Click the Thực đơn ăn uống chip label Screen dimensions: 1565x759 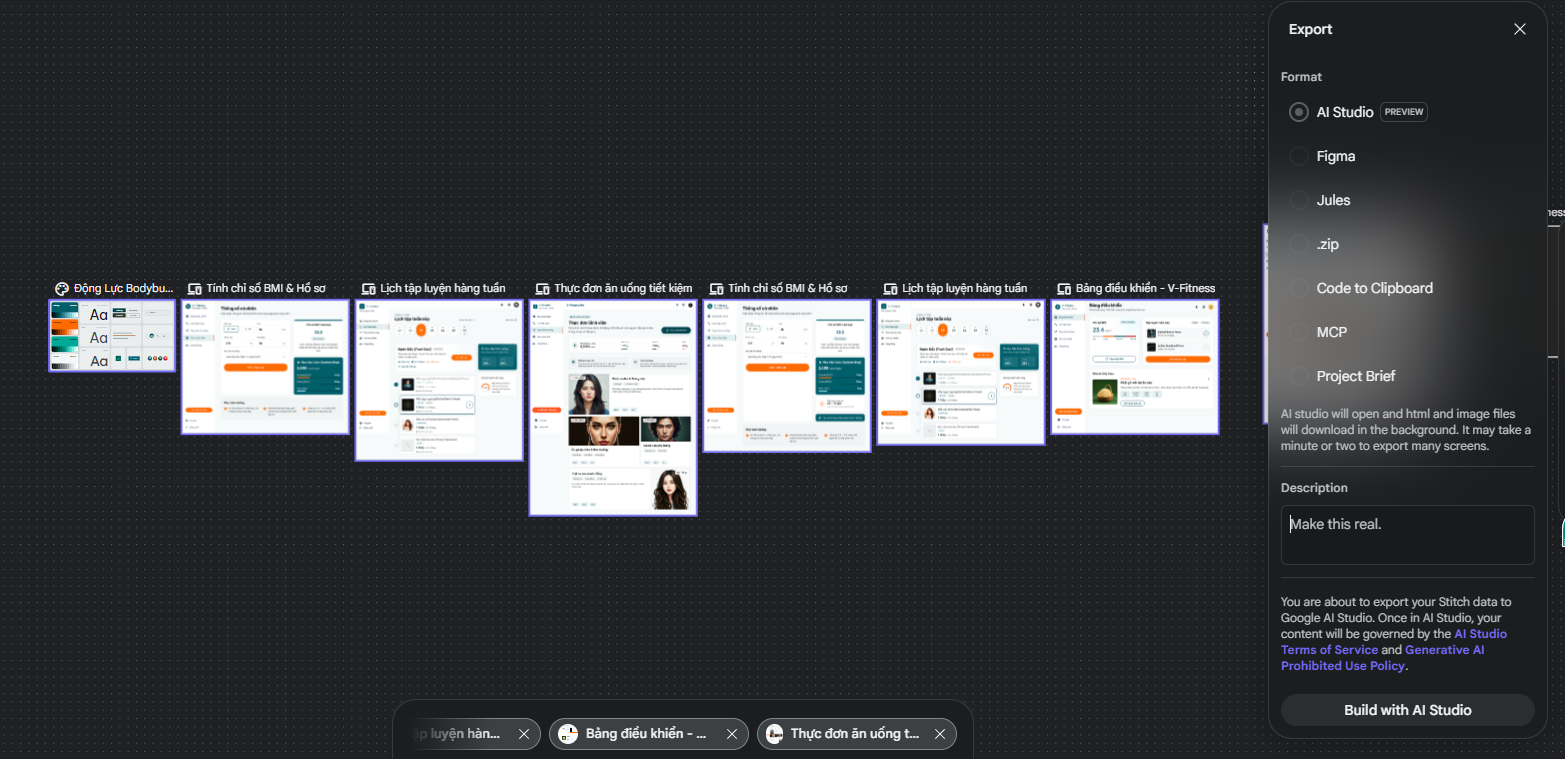click(855, 734)
